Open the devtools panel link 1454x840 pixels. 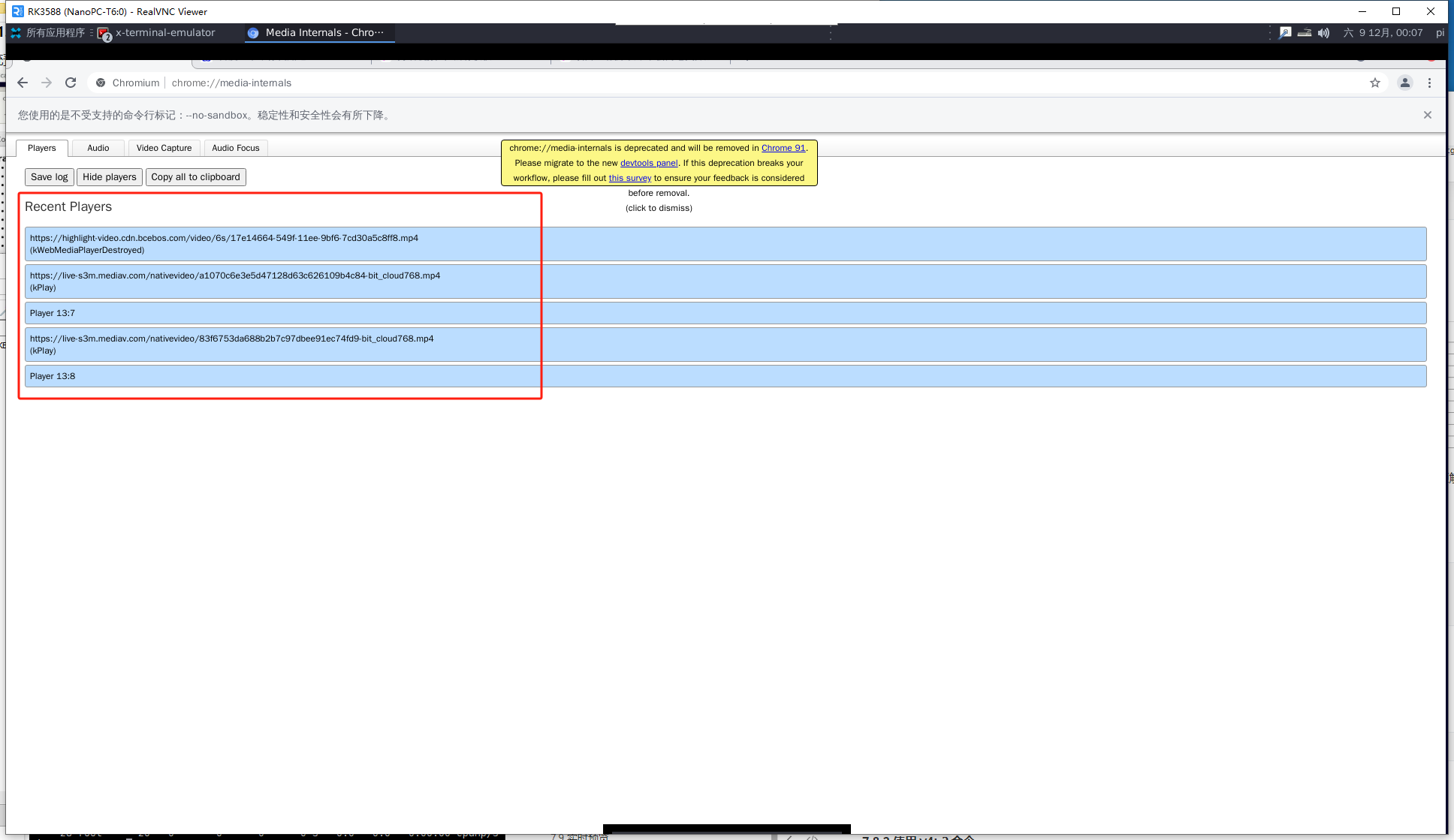pos(648,163)
